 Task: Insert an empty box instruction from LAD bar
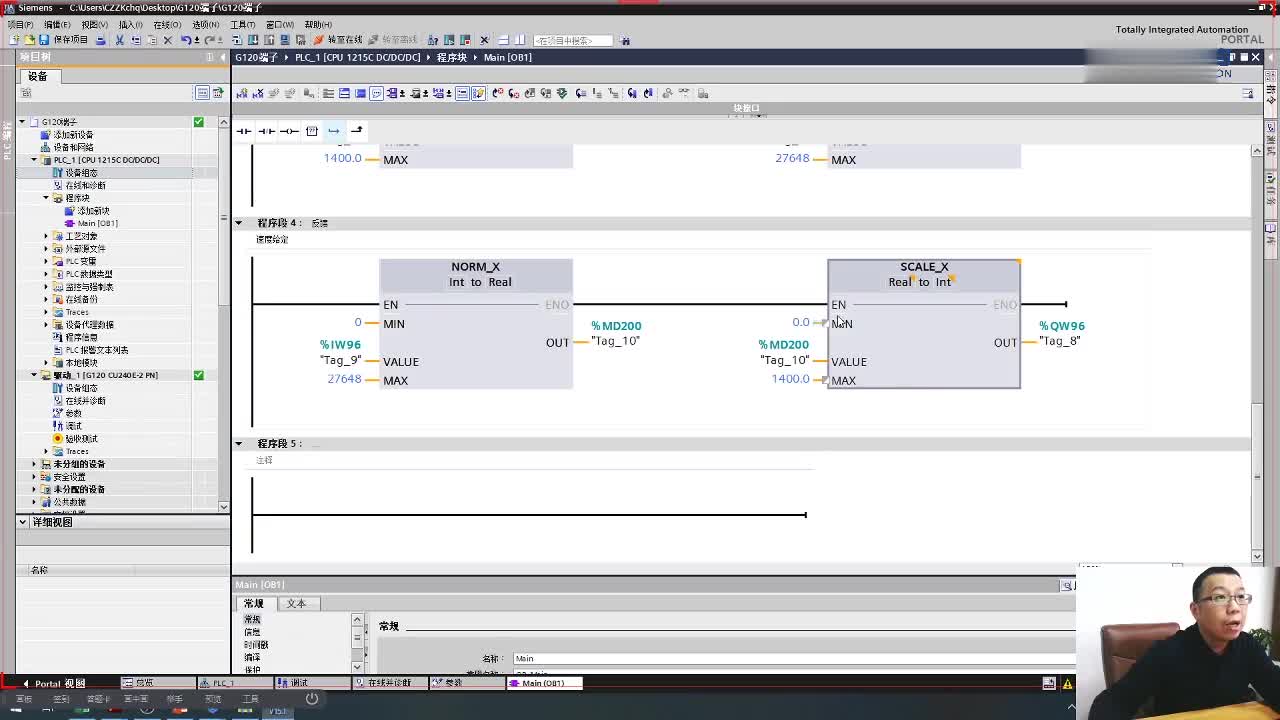[311, 131]
